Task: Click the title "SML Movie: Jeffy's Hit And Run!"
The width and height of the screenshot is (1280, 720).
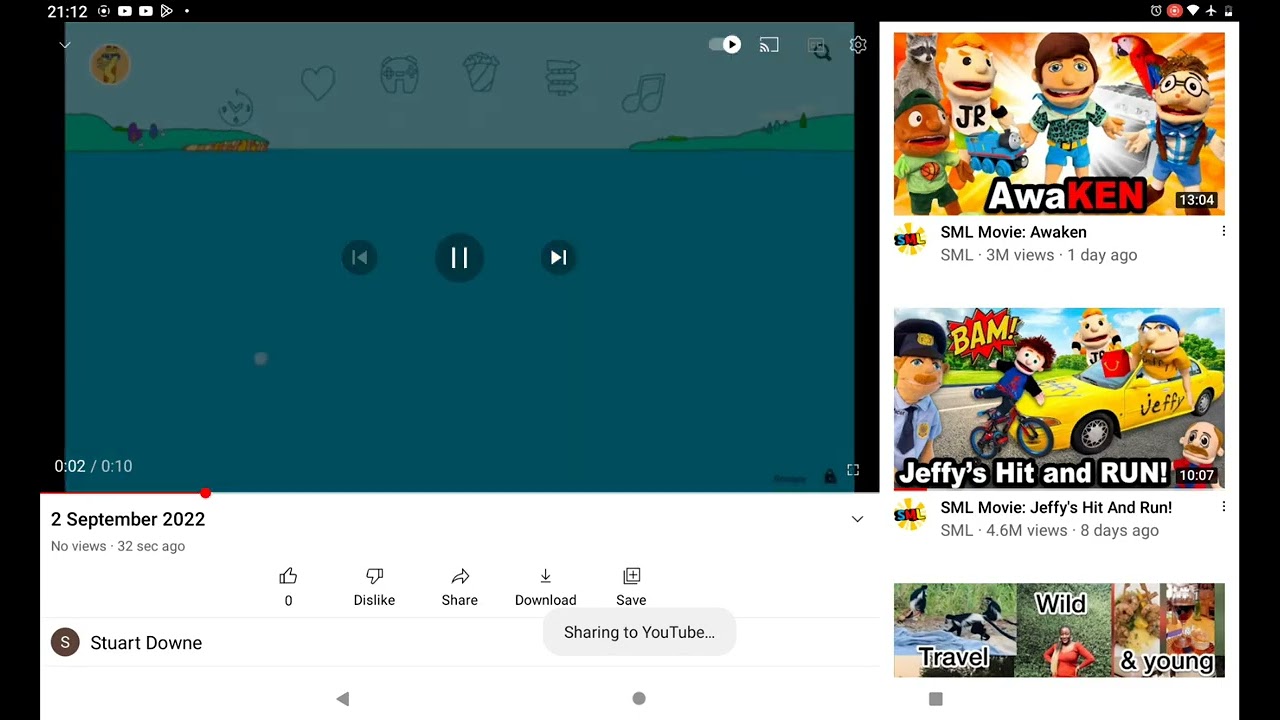Action: [1056, 508]
